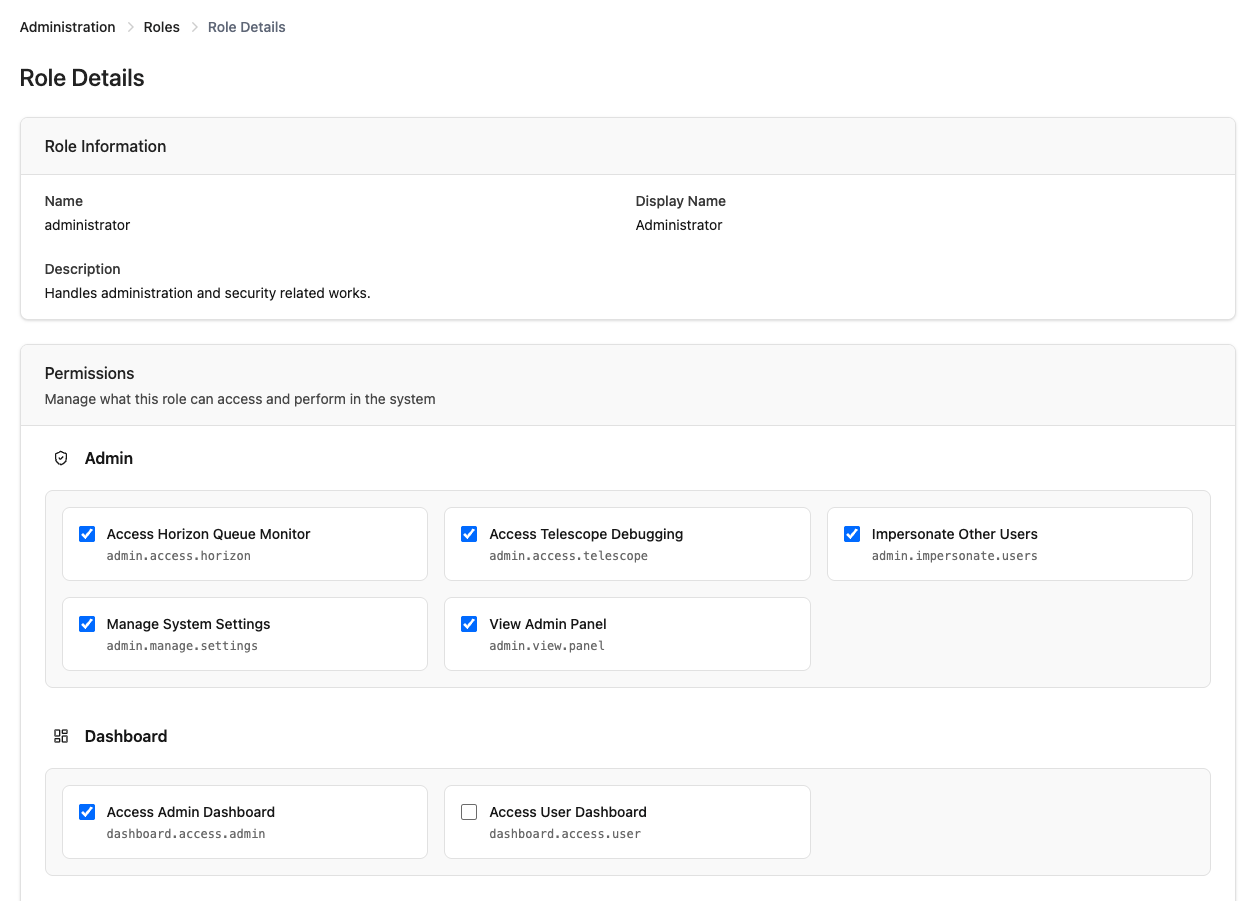The width and height of the screenshot is (1255, 901).
Task: Click the Role Details breadcrumb entry
Action: [x=246, y=27]
